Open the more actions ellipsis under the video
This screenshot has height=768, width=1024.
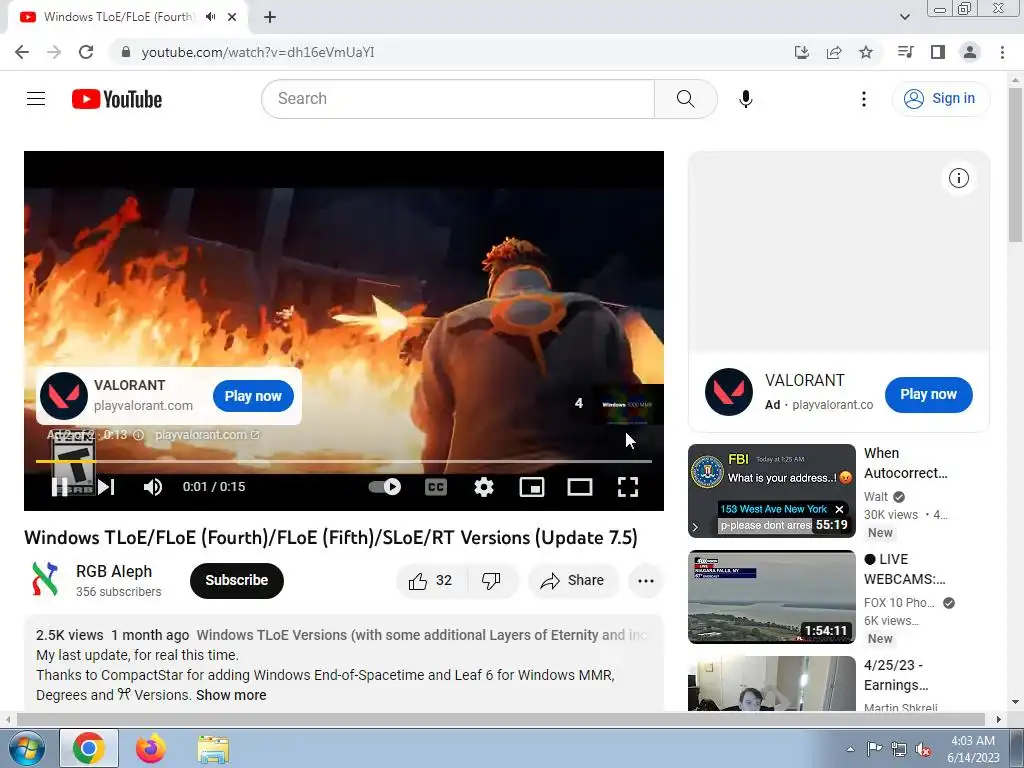click(x=645, y=581)
